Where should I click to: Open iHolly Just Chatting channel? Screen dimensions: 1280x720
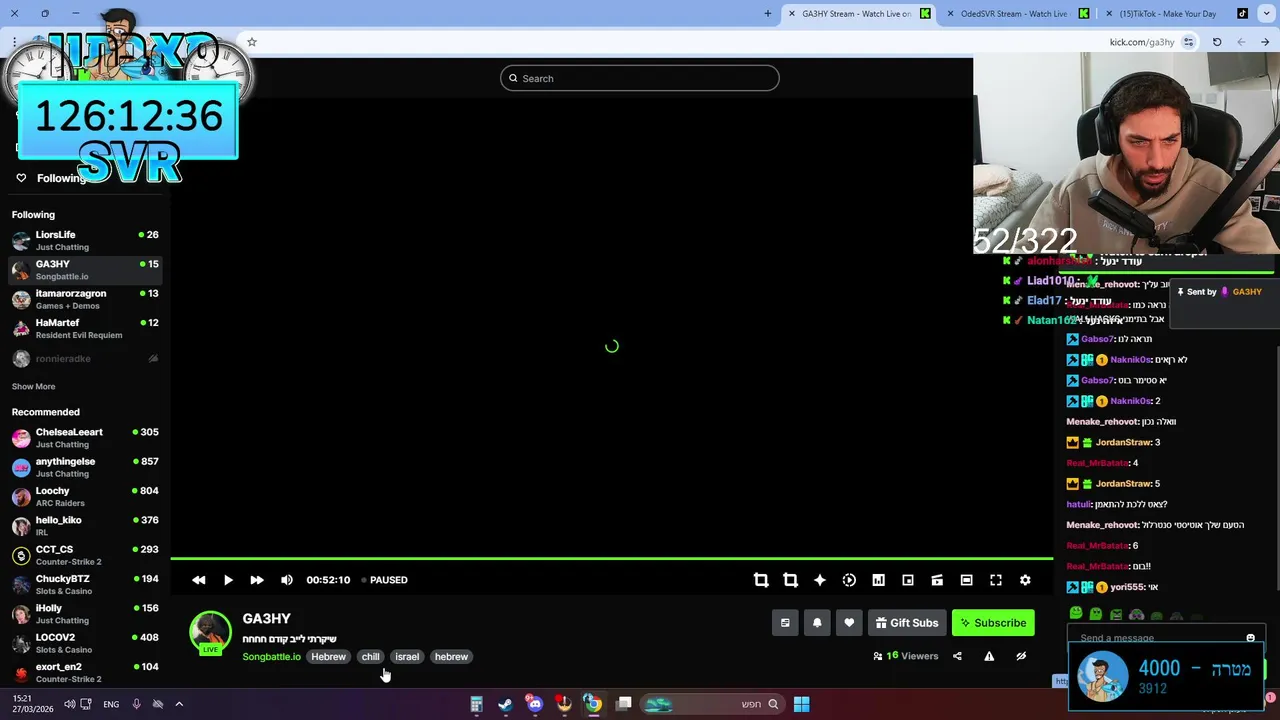pyautogui.click(x=85, y=614)
